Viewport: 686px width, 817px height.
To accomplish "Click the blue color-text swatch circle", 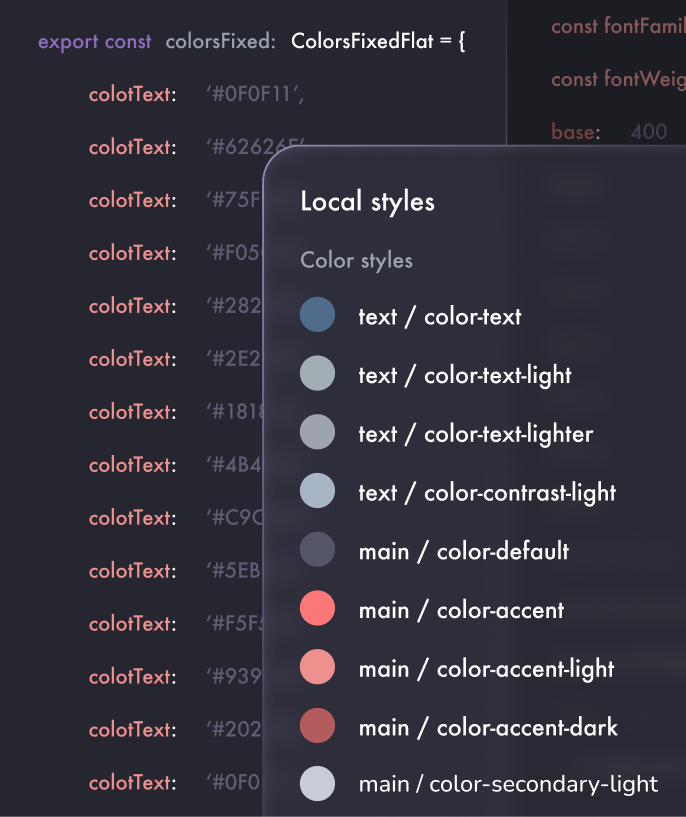I will pyautogui.click(x=317, y=317).
